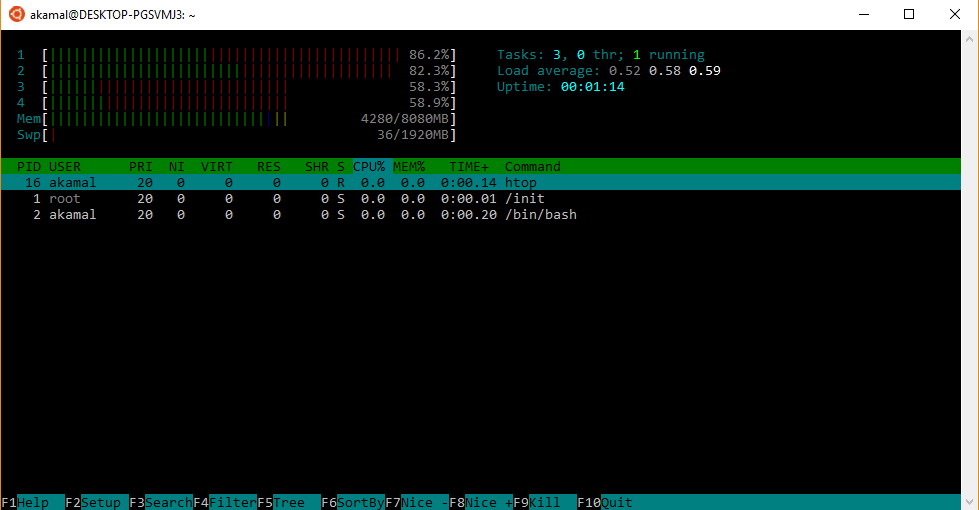This screenshot has height=510, width=979.
Task: Click the 82.3% CPU 2 value
Action: [x=429, y=71]
